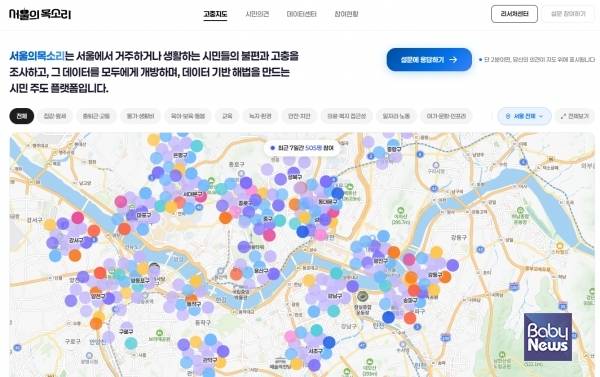The height and width of the screenshot is (377, 600).
Task: Click the expand icon beside 전체보기
Action: click(x=563, y=116)
